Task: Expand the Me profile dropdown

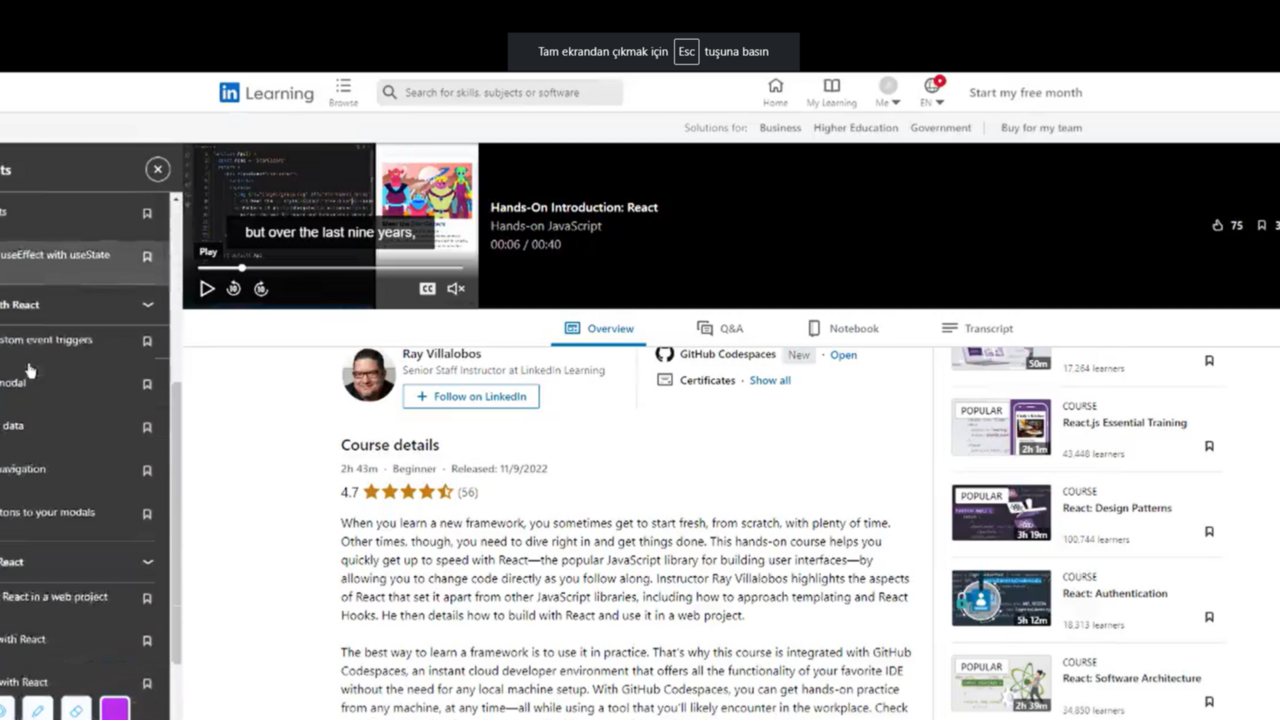Action: coord(888,92)
